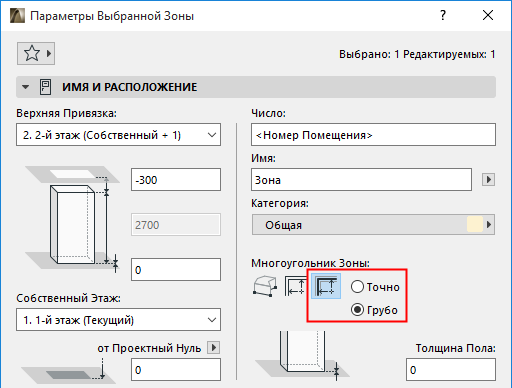The width and height of the screenshot is (512, 388).
Task: Collapse the ИМЯ И РАСПОЛОЖЕНИЕ panel
Action: (x=25, y=87)
